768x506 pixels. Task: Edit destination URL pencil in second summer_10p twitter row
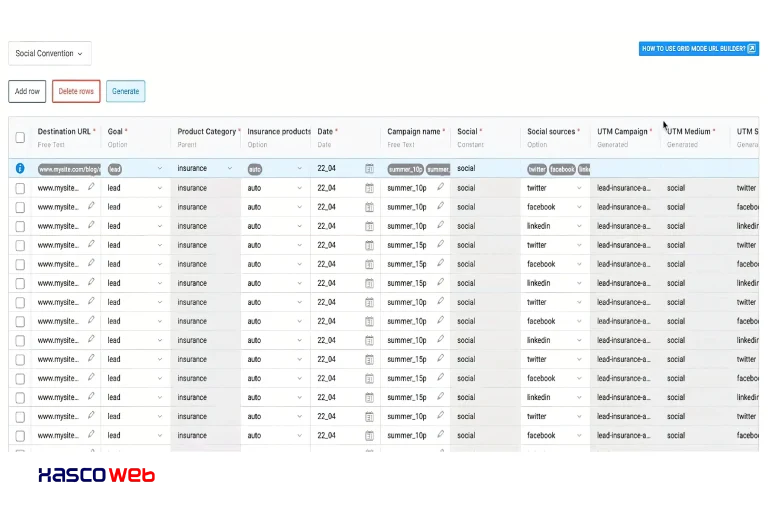point(91,301)
